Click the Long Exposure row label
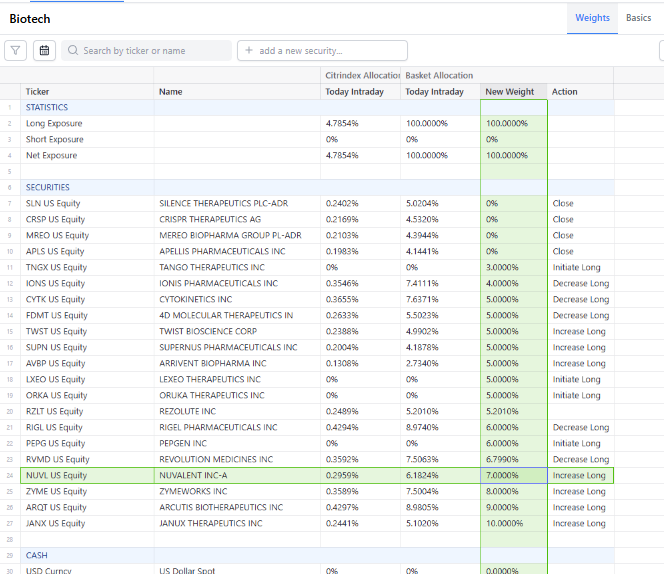664x574 pixels. 54,124
